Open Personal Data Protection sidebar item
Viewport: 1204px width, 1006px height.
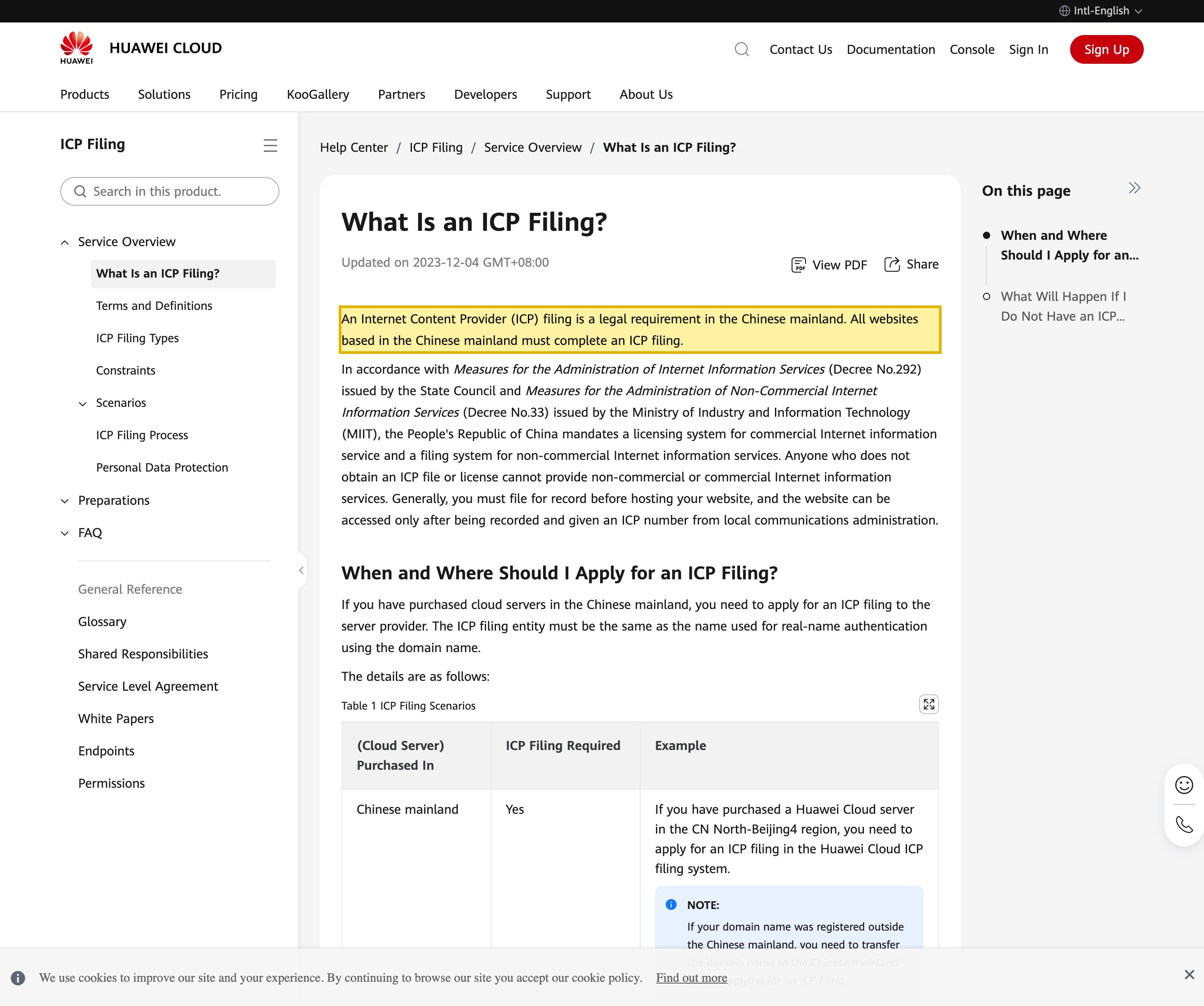coord(162,468)
